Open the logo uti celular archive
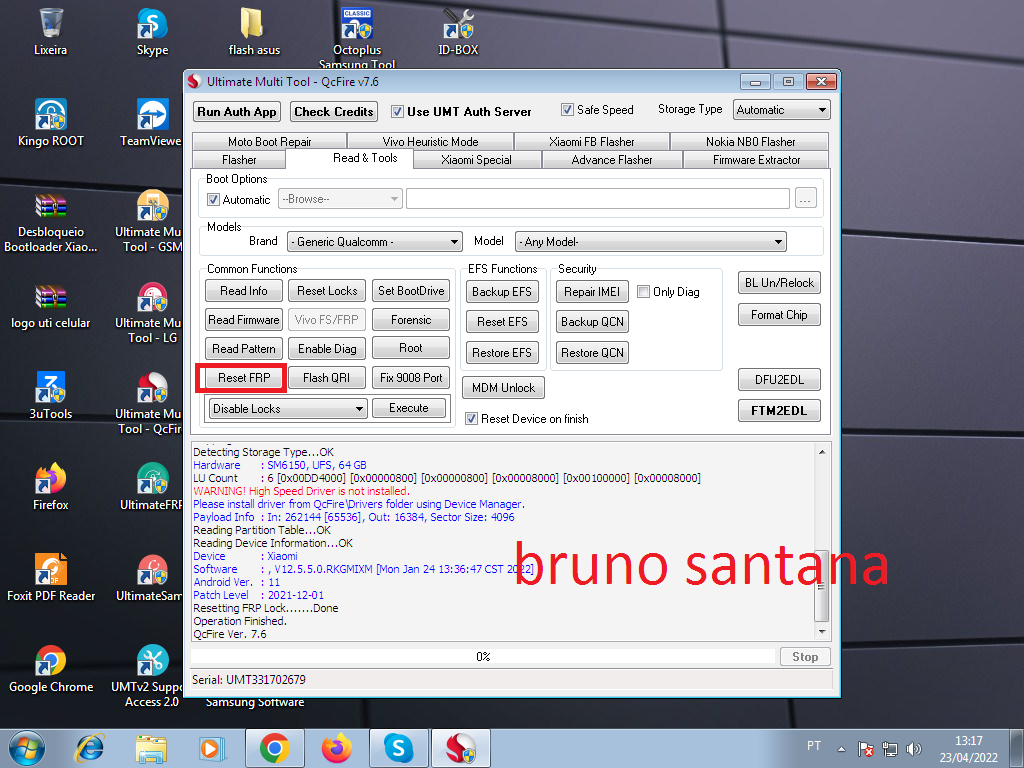The height and width of the screenshot is (768, 1024). pyautogui.click(x=50, y=306)
